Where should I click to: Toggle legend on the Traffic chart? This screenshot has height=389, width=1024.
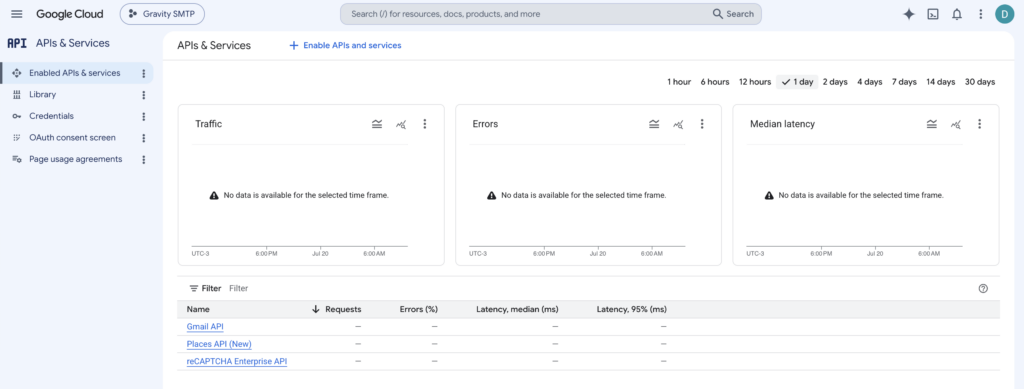(x=377, y=124)
